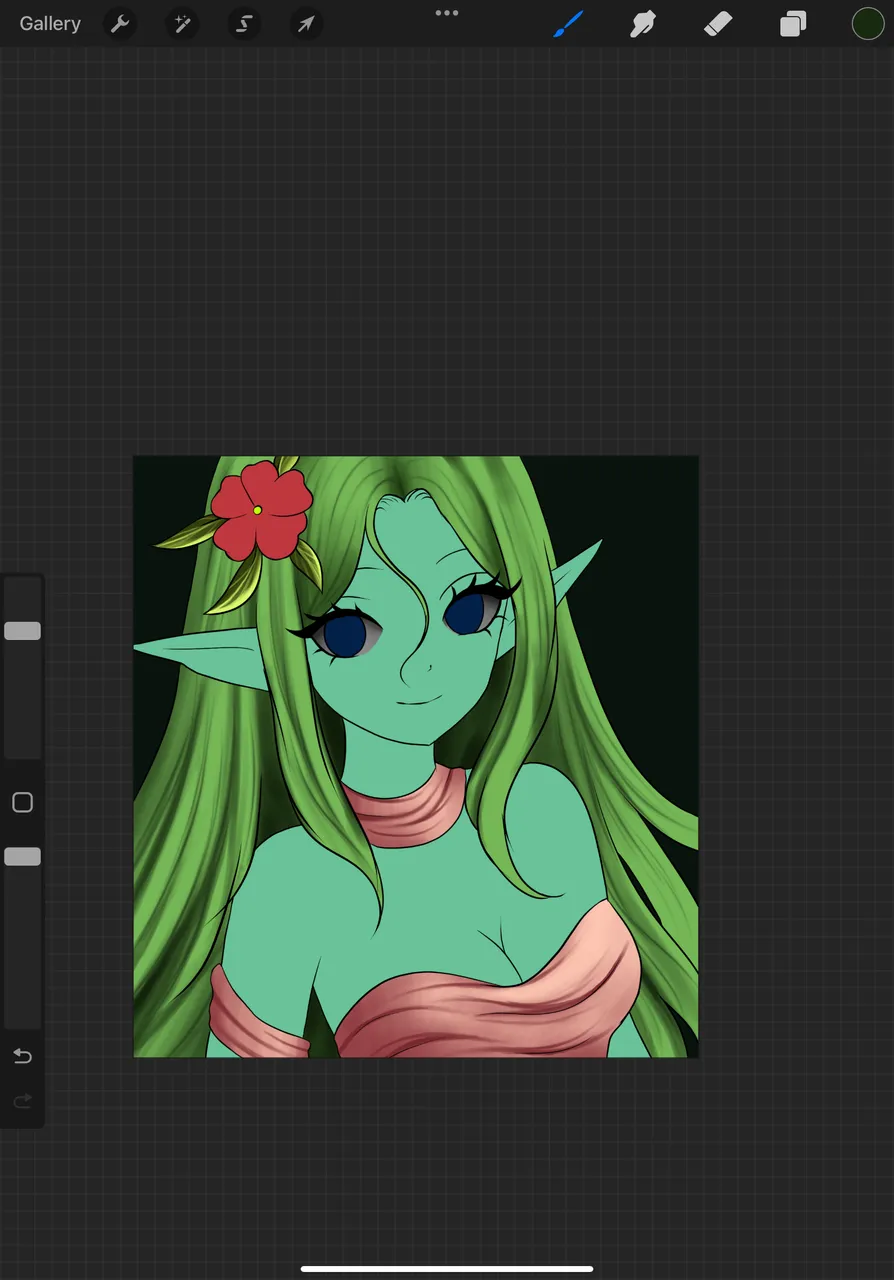Open the Layers panel
Viewport: 894px width, 1280px height.
(793, 23)
